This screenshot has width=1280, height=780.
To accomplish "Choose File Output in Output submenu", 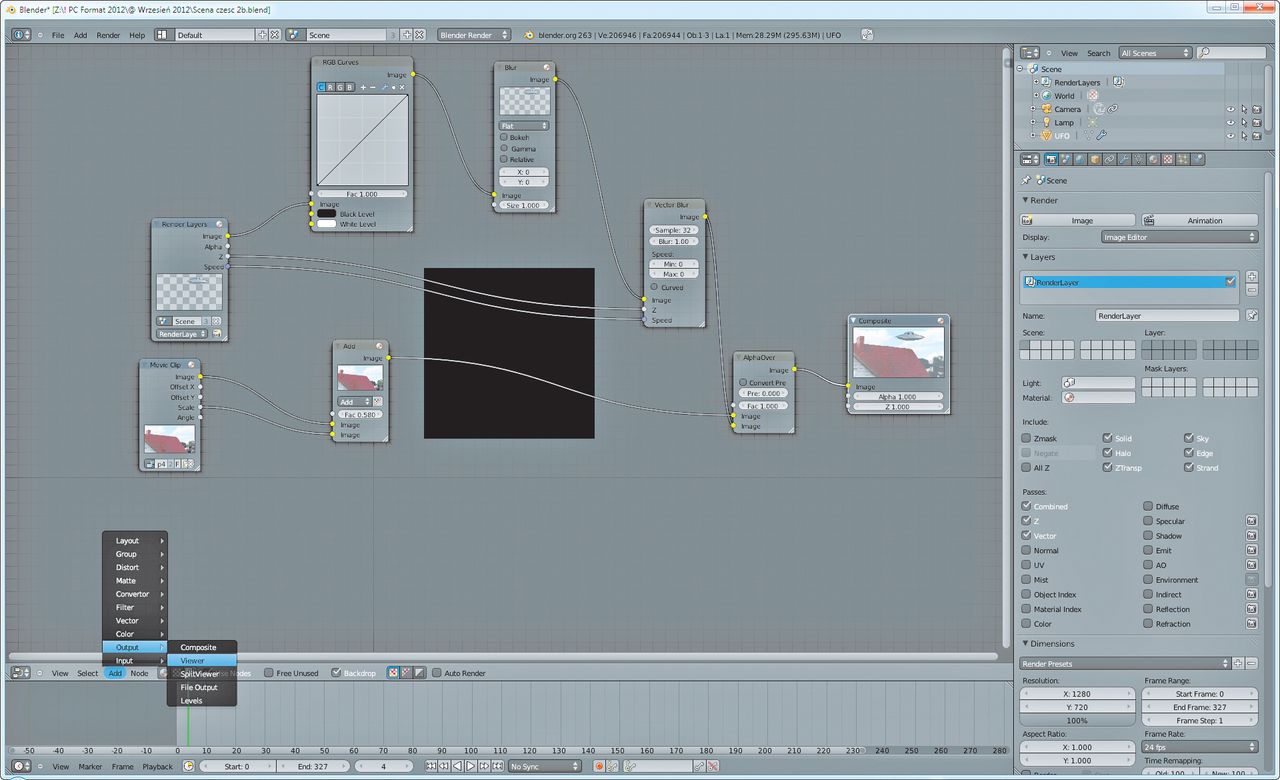I will pos(202,687).
